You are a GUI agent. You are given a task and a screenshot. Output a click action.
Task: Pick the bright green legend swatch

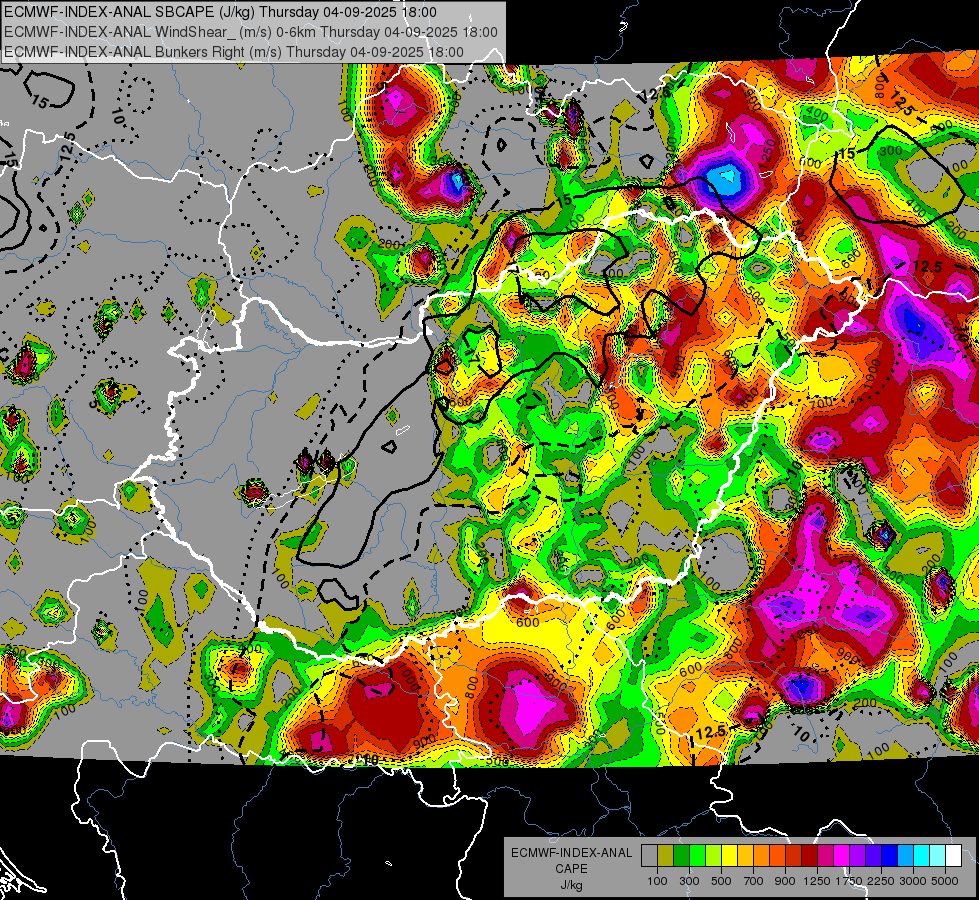(697, 855)
